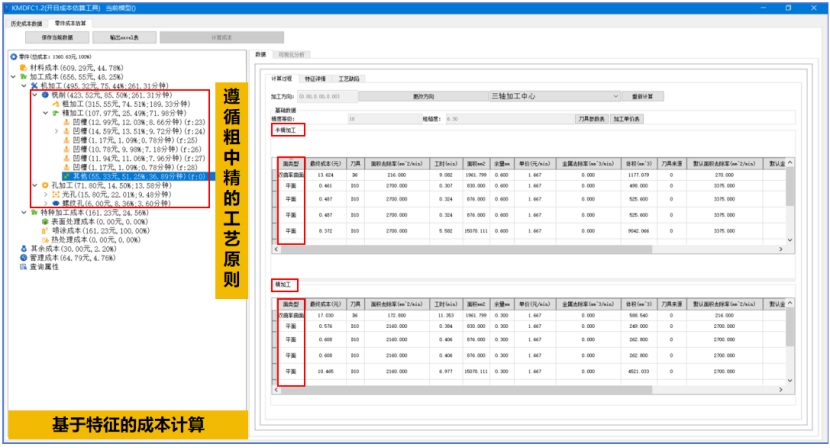Viewport: 830px width, 448px height.
Task: Open the 三轴加工中心 machine dropdown
Action: (618, 96)
